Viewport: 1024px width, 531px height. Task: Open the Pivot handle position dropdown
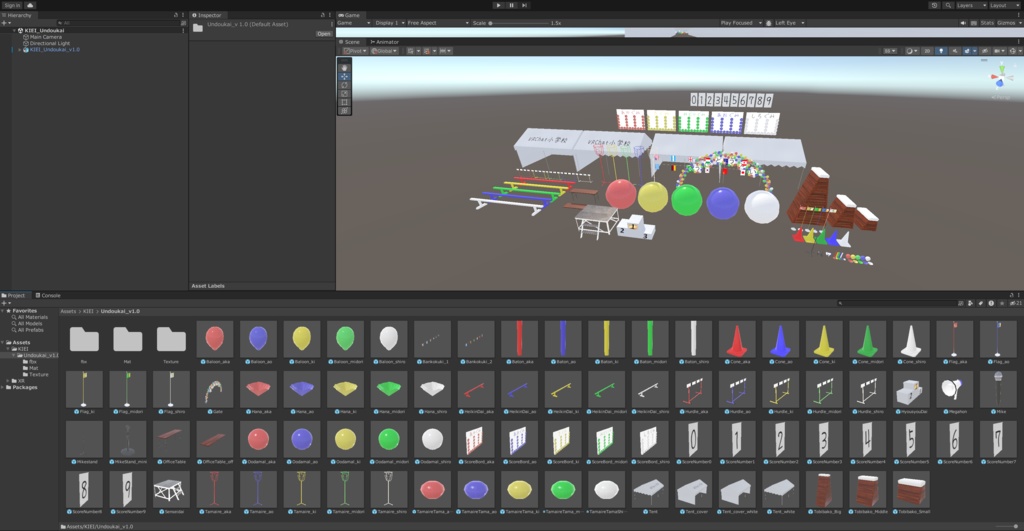click(355, 51)
